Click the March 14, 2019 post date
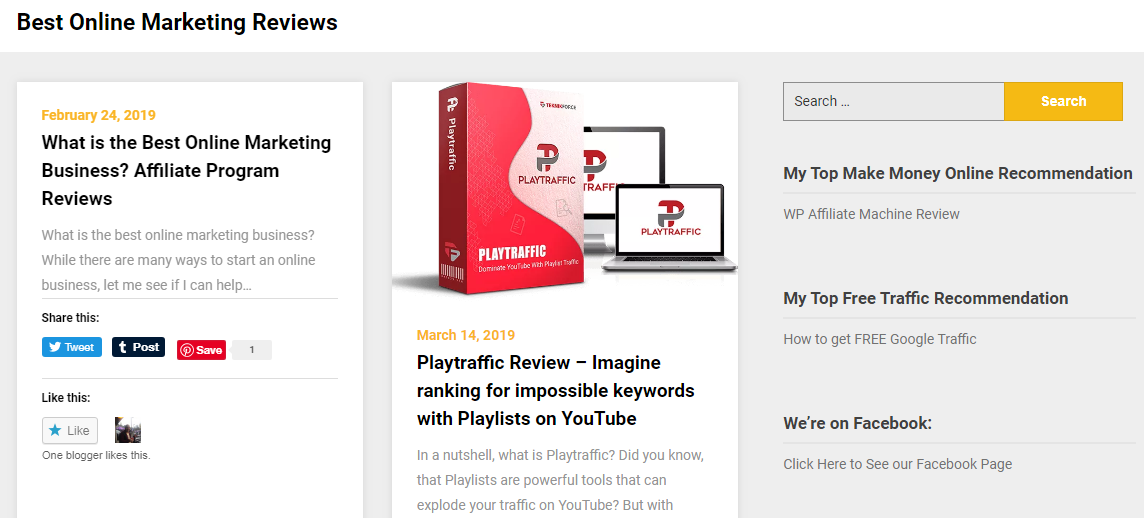 pyautogui.click(x=465, y=335)
